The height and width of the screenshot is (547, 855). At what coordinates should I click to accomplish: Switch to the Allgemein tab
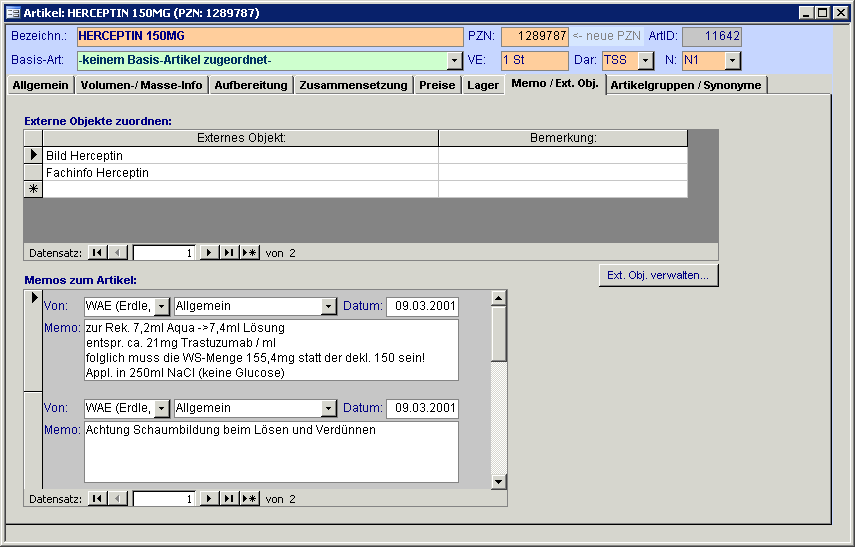coord(40,85)
